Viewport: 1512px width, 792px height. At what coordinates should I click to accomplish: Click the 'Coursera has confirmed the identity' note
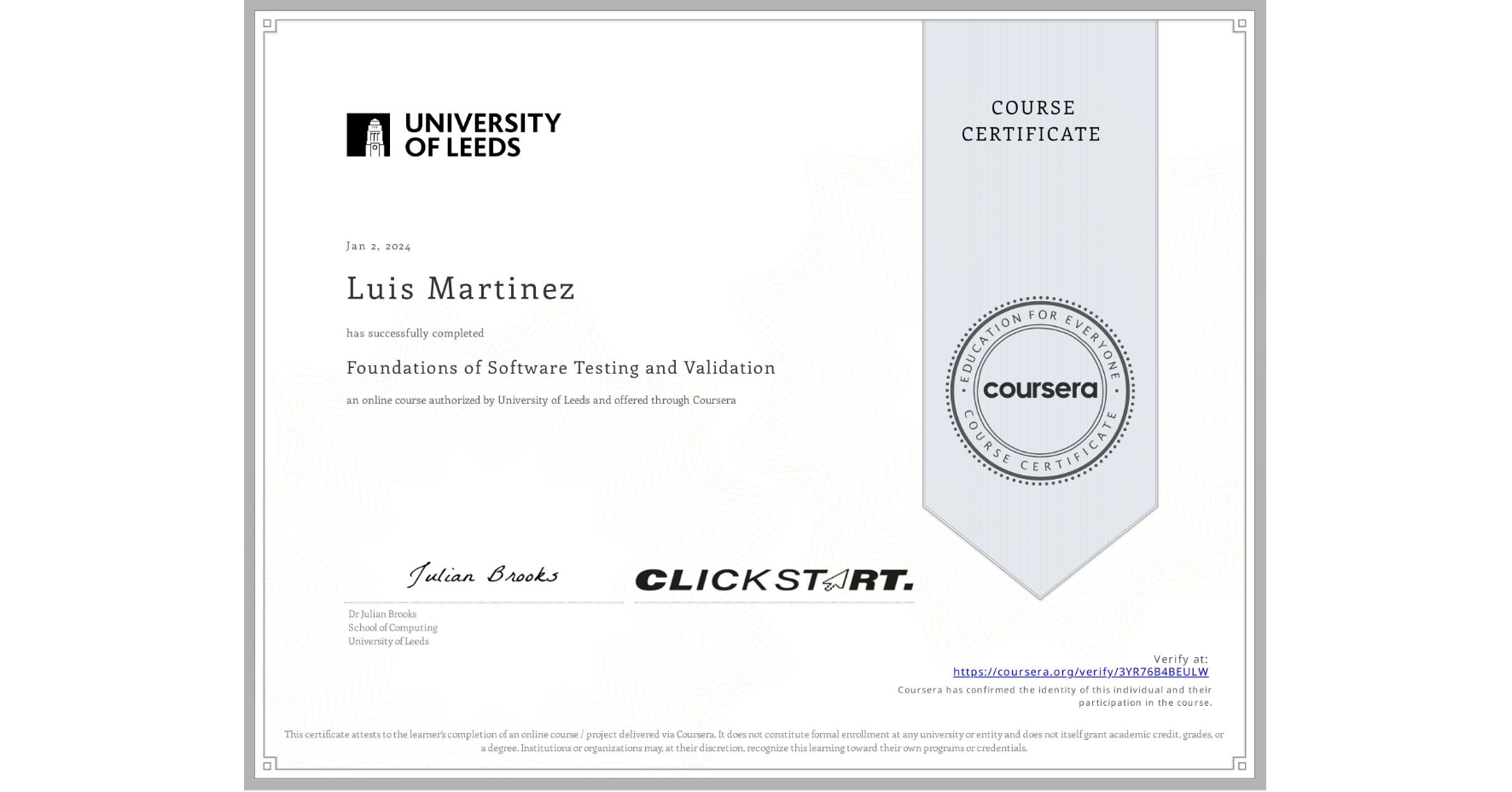[x=1055, y=696]
